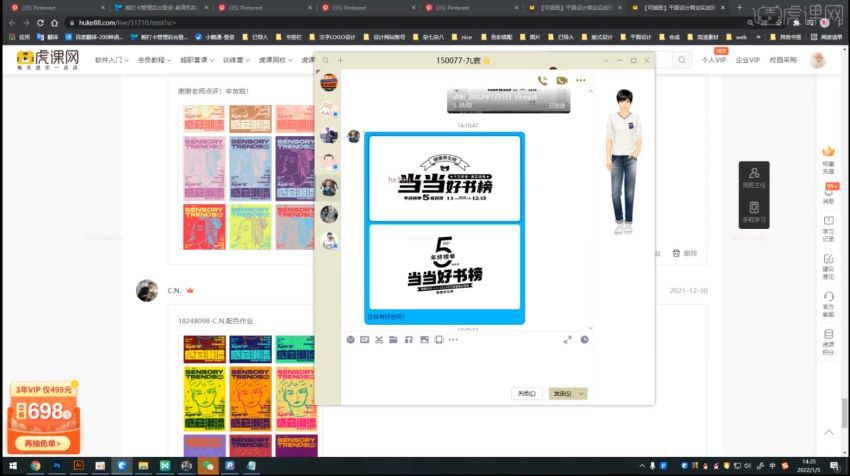This screenshot has width=850, height=476.
Task: Open the 文字LOGO设计 bookmark folder
Action: [x=332, y=37]
